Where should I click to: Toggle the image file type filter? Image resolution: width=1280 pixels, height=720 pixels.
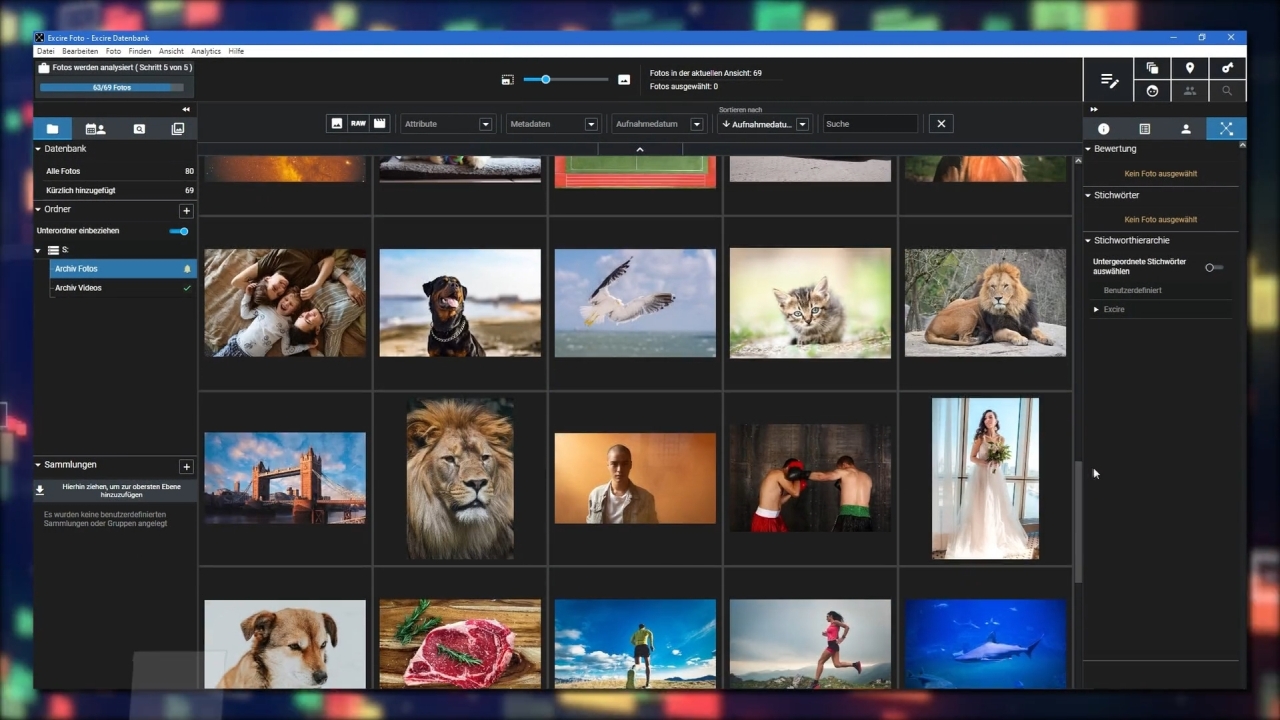[337, 124]
